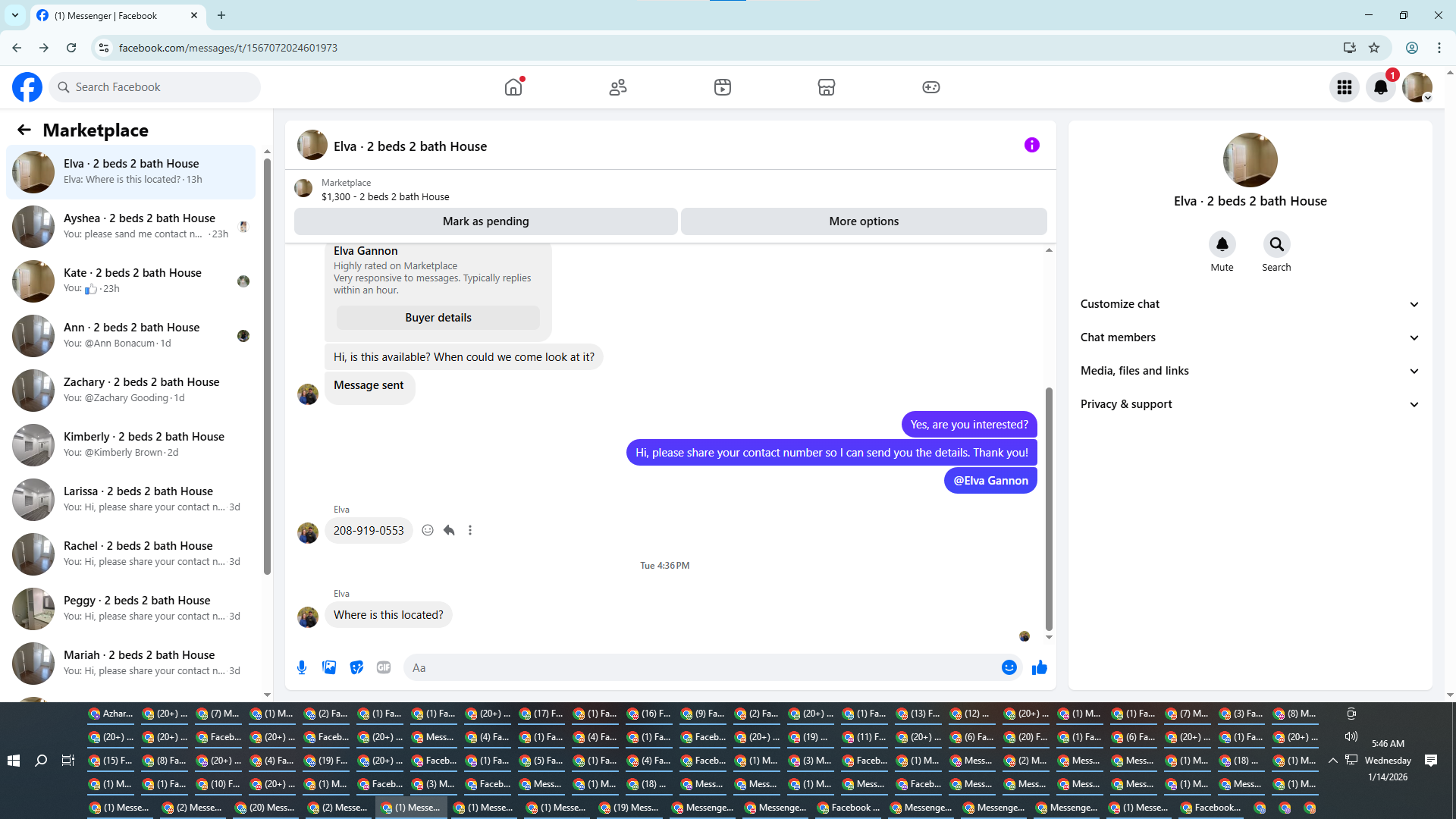Open the Marketplace tab in the top navigation
The image size is (1456, 819).
click(x=826, y=87)
